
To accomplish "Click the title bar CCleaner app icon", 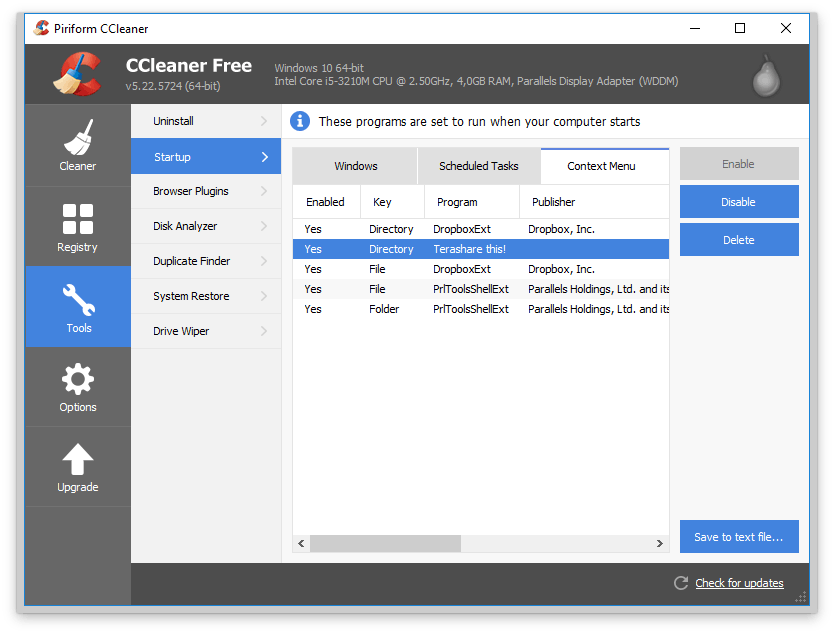I will pyautogui.click(x=41, y=28).
